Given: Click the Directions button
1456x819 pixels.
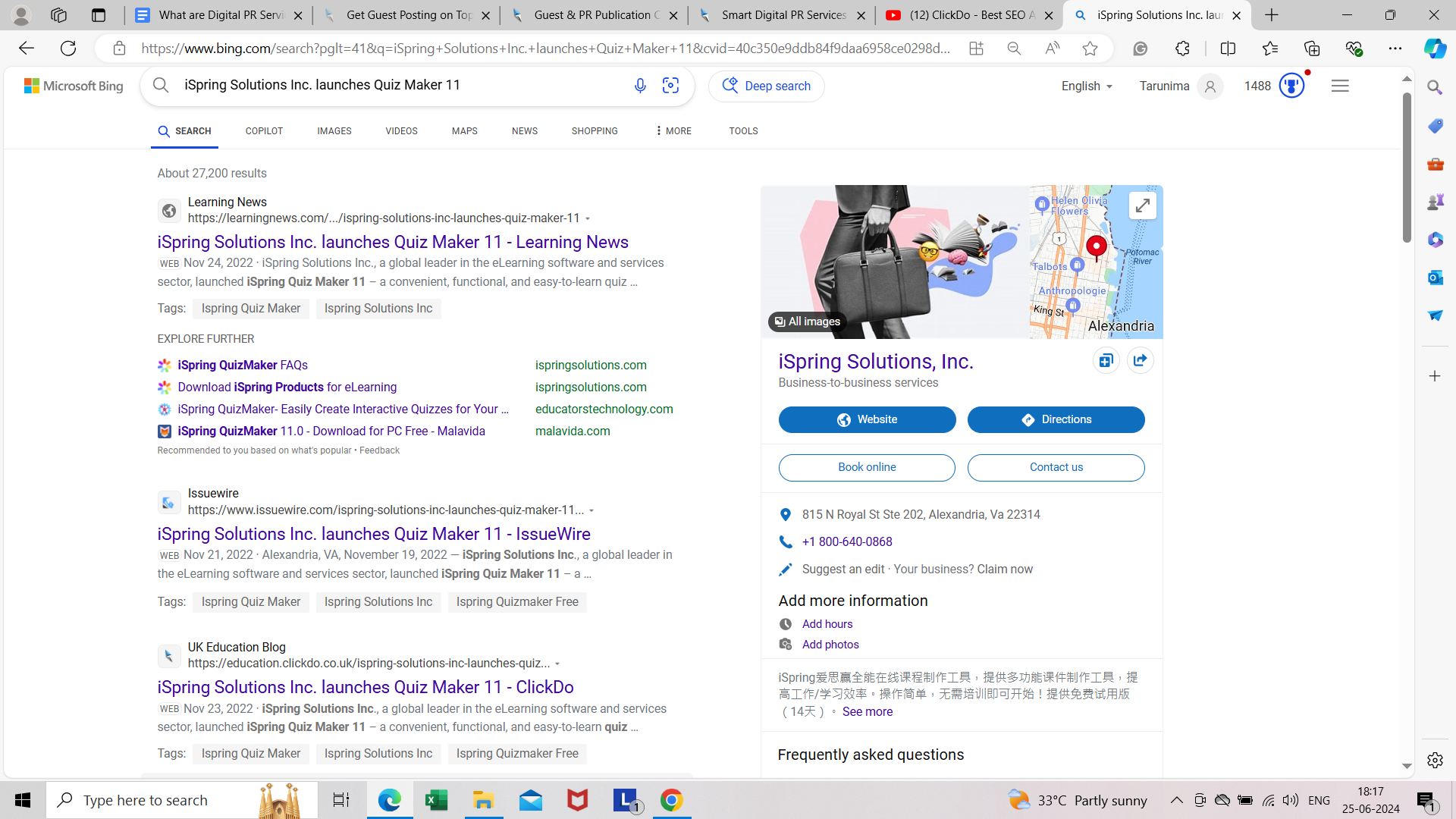Looking at the screenshot, I should pos(1056,420).
